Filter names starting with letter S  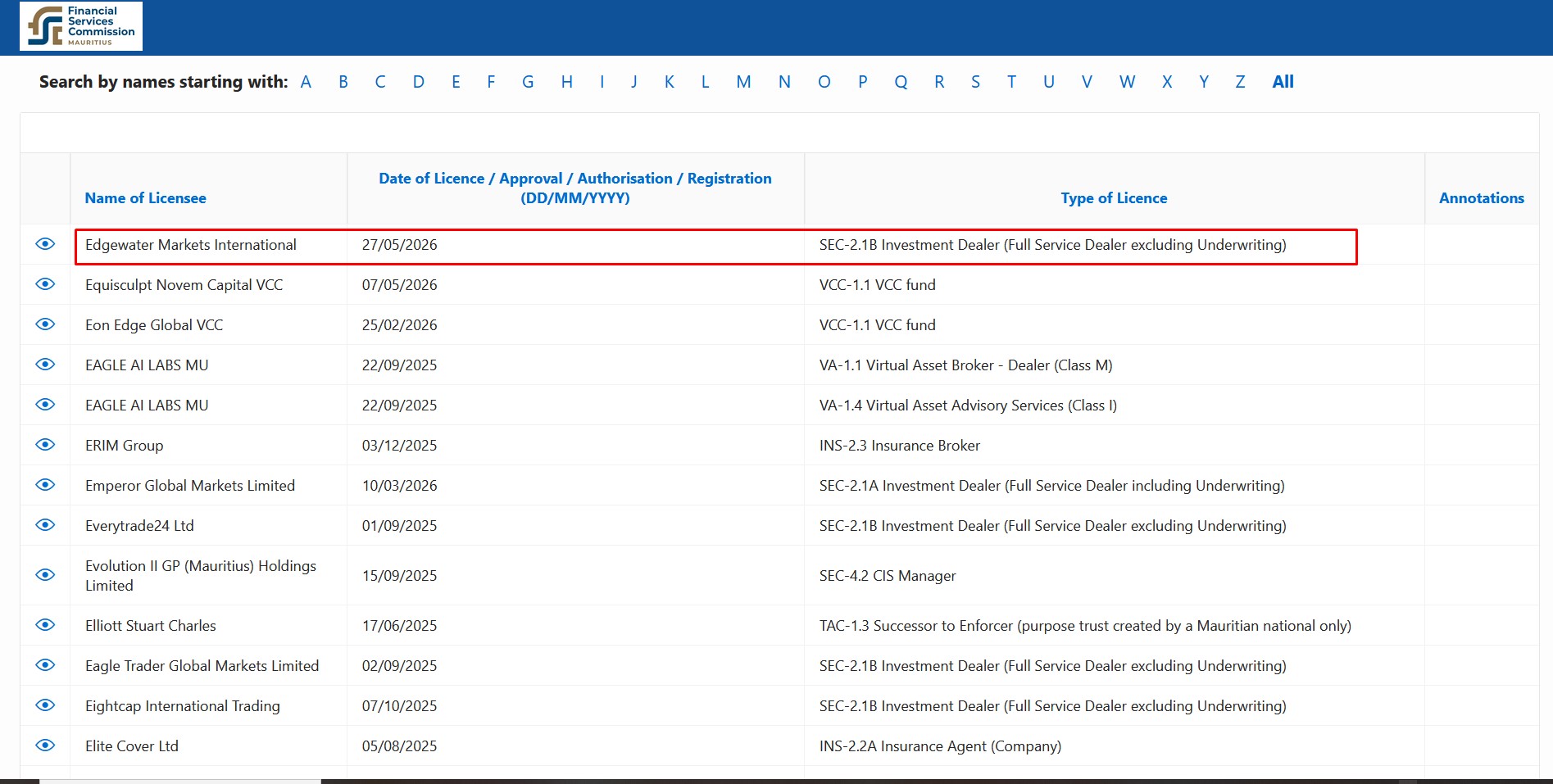coord(975,82)
